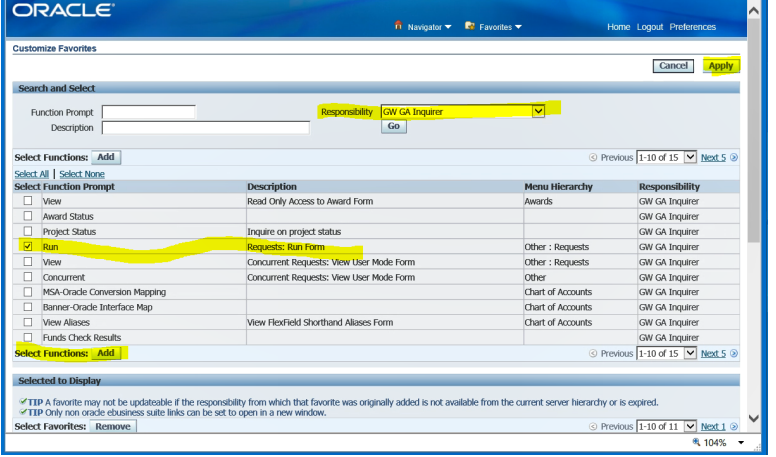This screenshot has width=776, height=457.
Task: Check the Award Status checkbox
Action: 28,216
